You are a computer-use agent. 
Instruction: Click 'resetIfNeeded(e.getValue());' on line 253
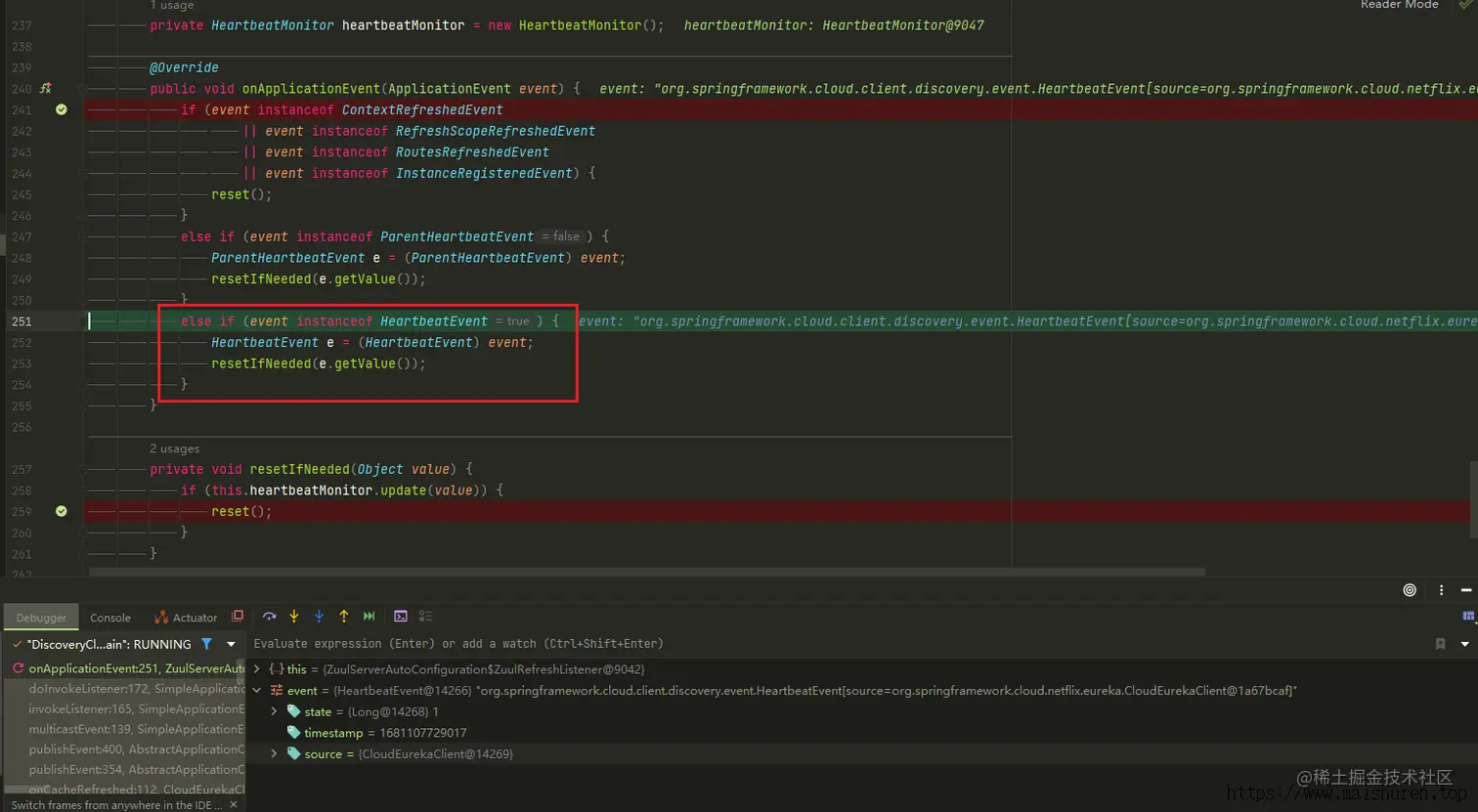tap(319, 363)
